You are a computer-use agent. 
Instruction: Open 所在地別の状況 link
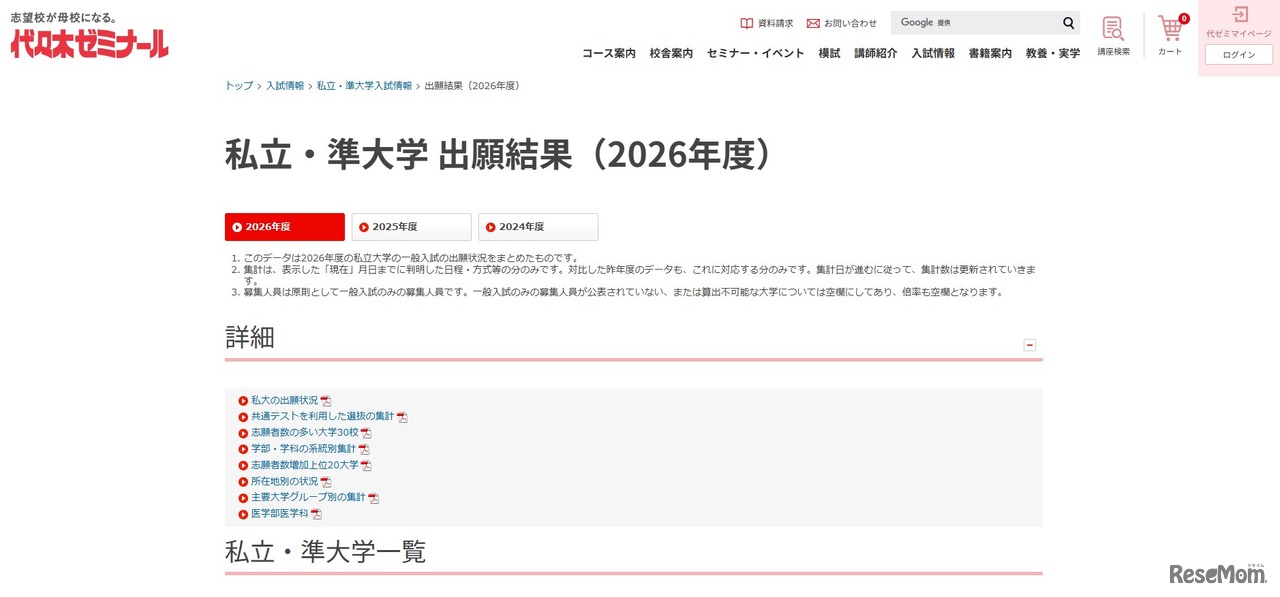(x=284, y=481)
